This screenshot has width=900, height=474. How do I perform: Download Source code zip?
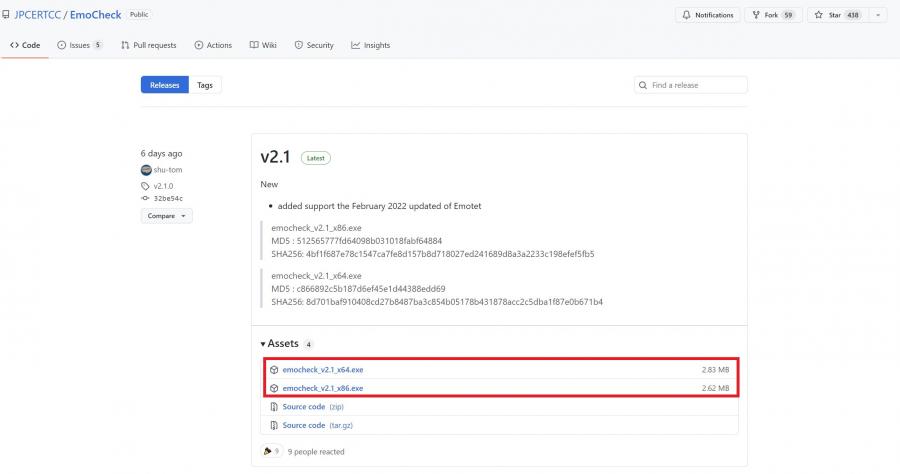click(x=313, y=406)
